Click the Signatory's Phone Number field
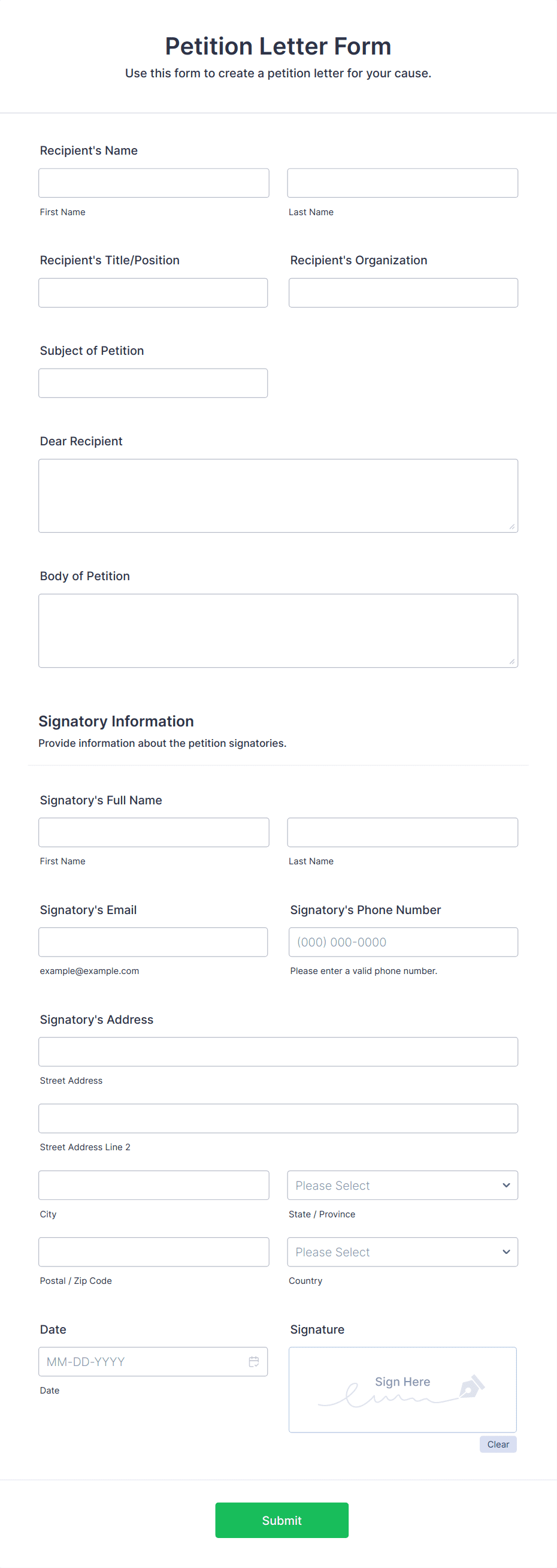The height and width of the screenshot is (1568, 557). point(402,941)
